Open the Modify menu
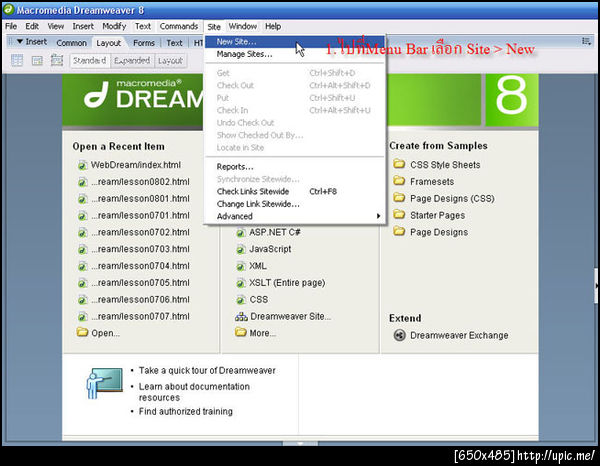This screenshot has height=466, width=600. coord(114,26)
